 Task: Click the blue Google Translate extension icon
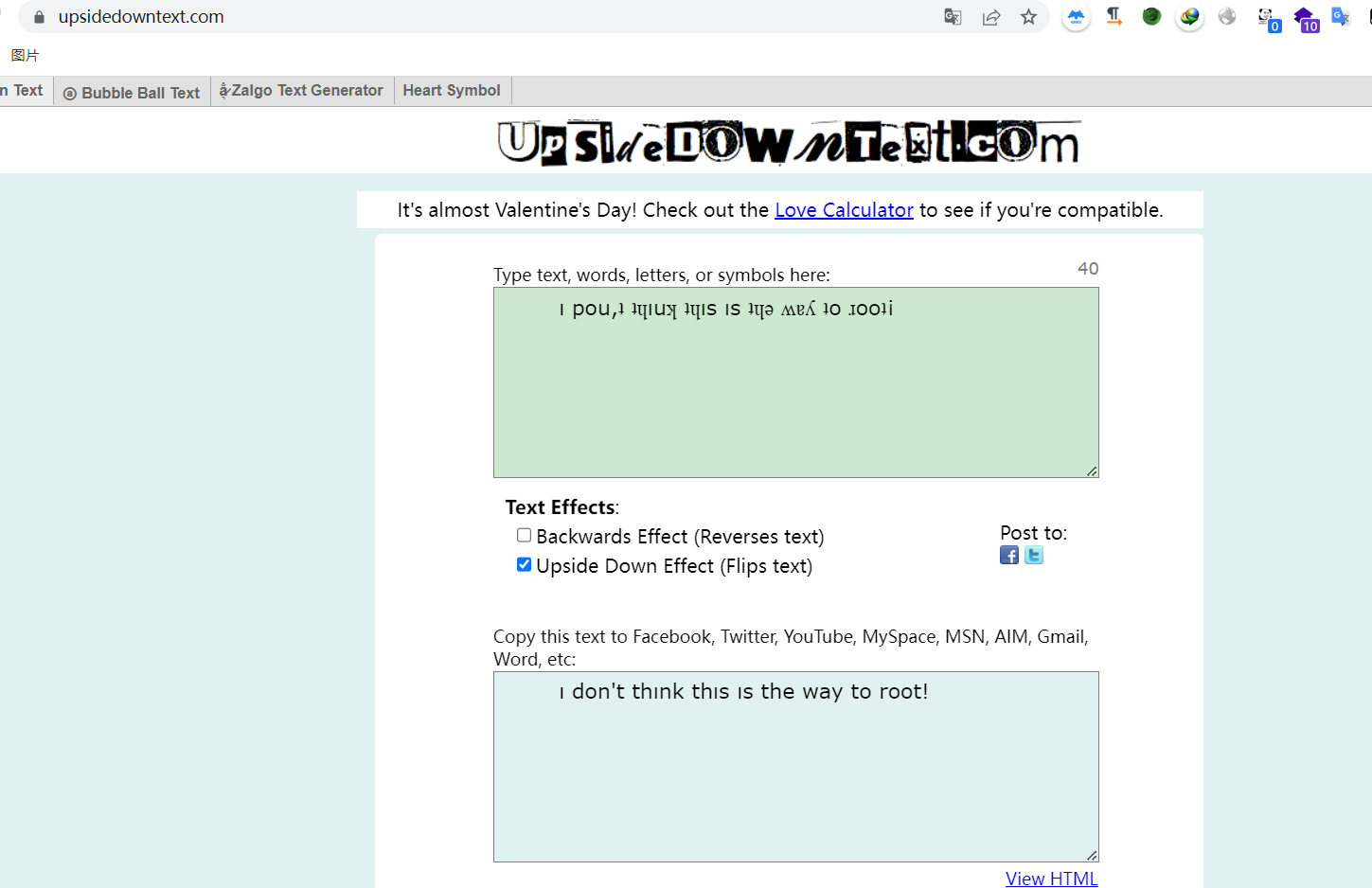[1341, 17]
